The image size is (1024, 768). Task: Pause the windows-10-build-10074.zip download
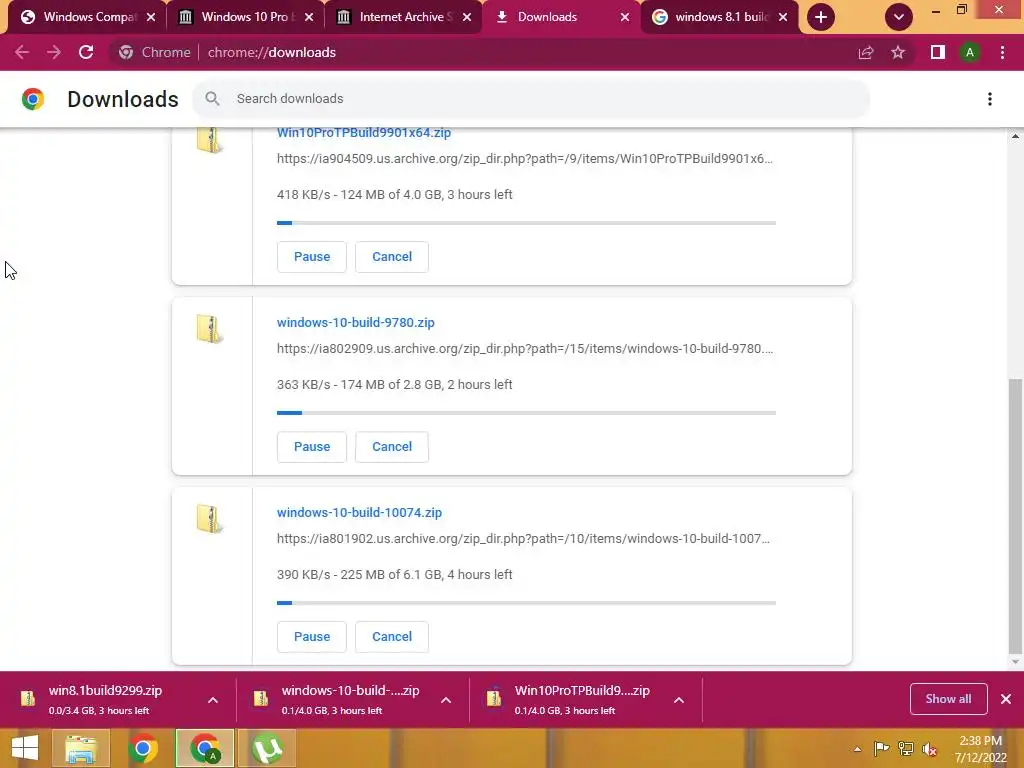[312, 637]
